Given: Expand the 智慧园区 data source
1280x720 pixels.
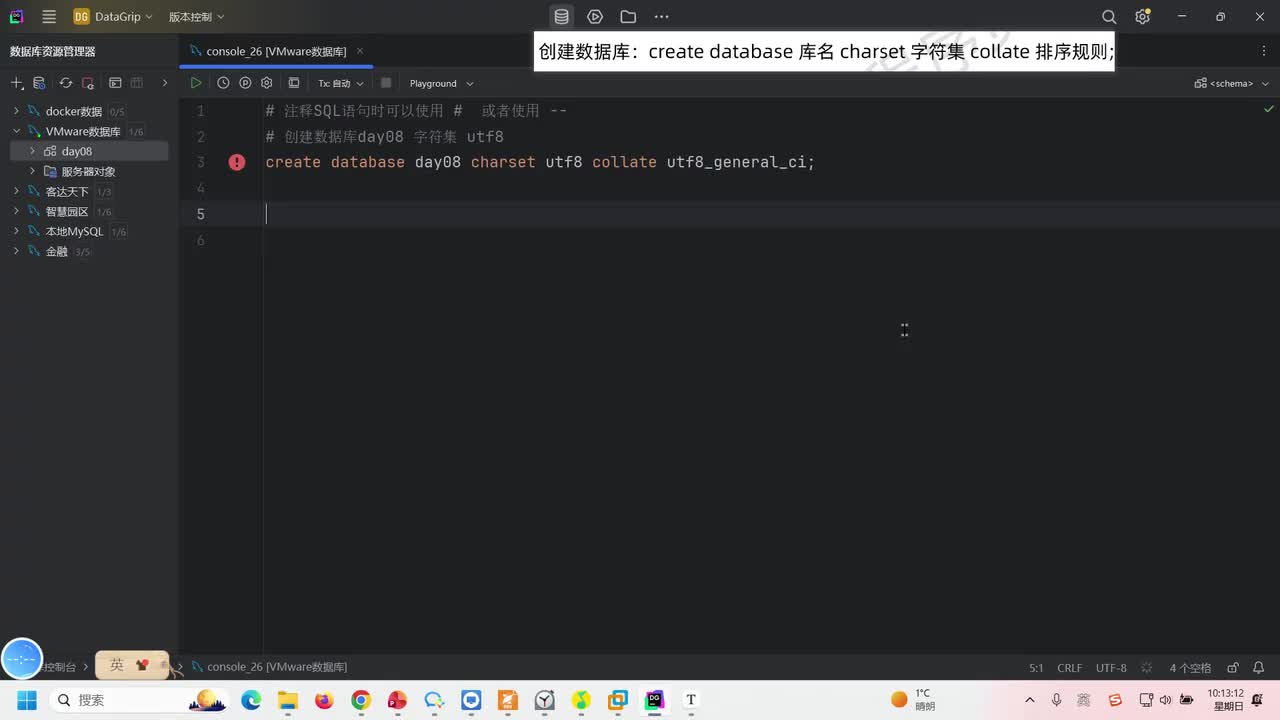Looking at the screenshot, I should click(x=16, y=211).
